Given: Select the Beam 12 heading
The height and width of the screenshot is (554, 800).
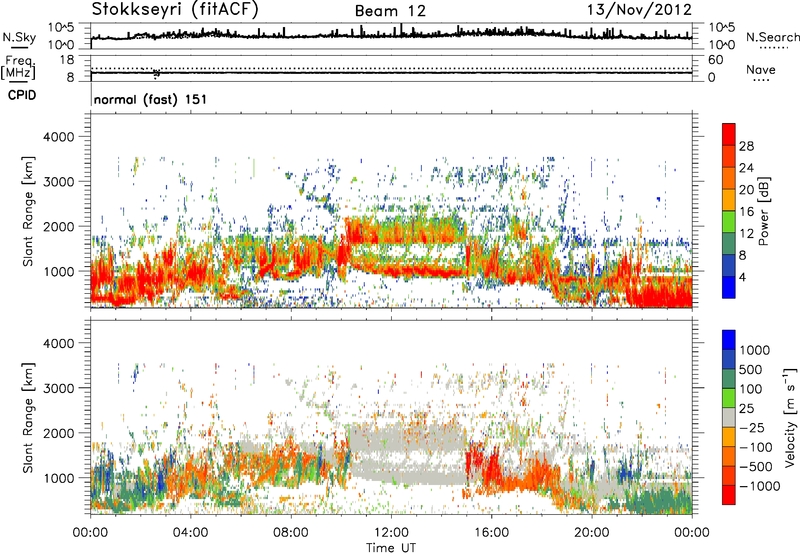Looking at the screenshot, I should tap(390, 11).
